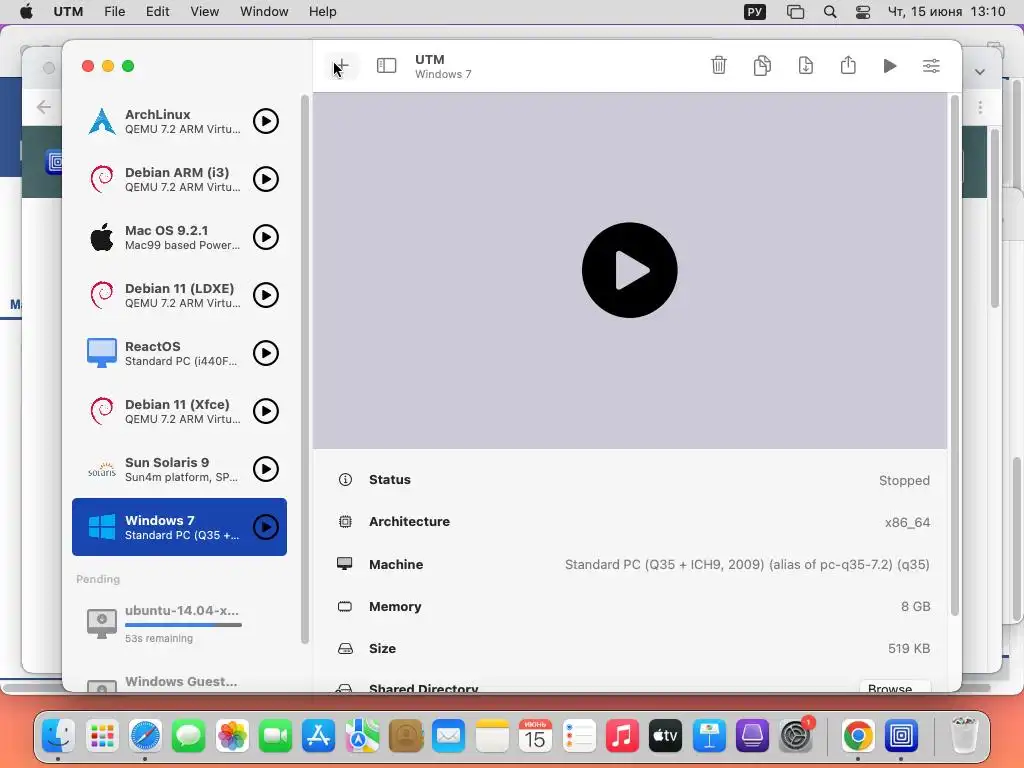Viewport: 1024px width, 768px height.
Task: Click the Architecture chip icon
Action: coord(345,522)
